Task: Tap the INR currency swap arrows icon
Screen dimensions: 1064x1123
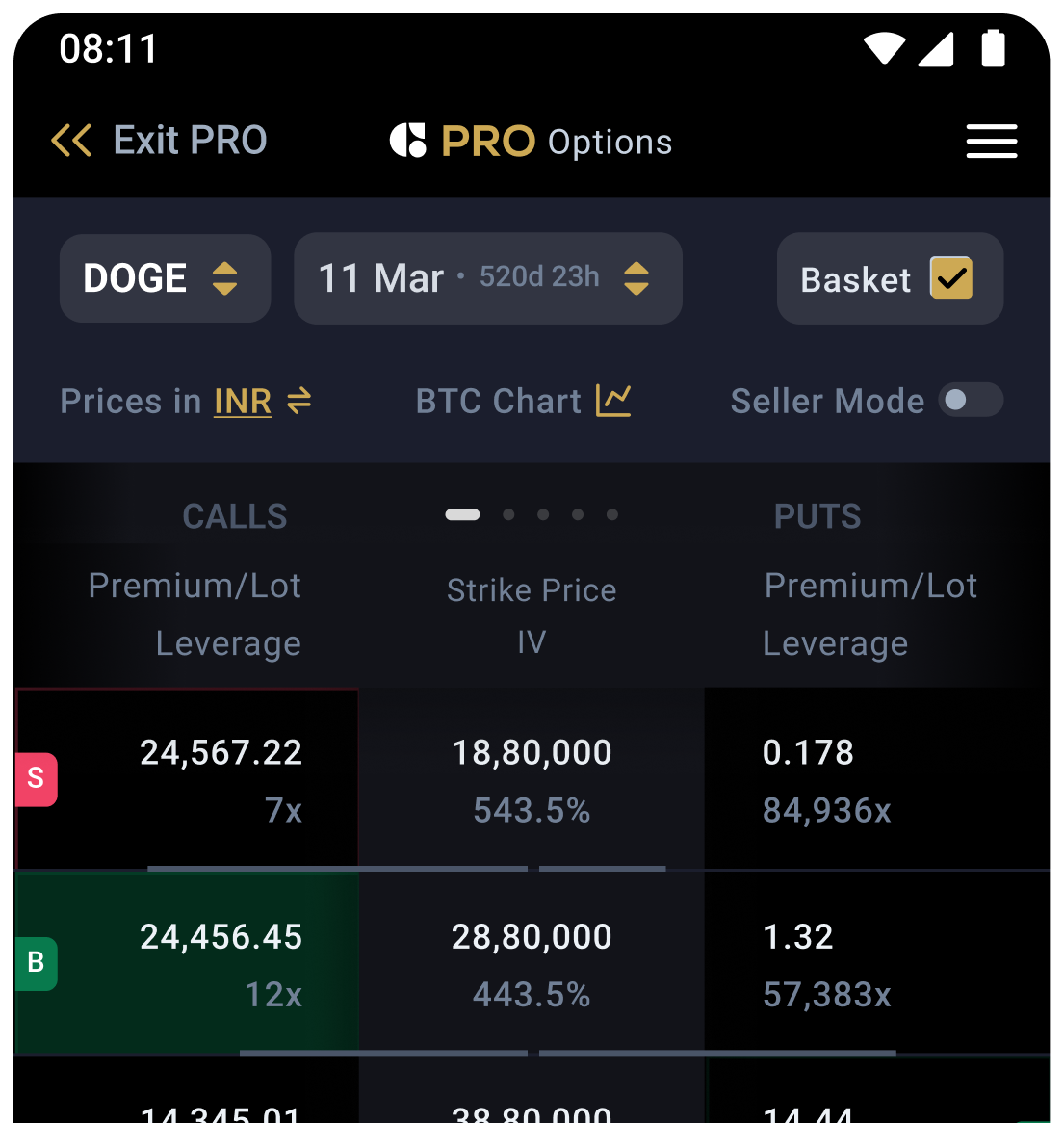Action: 299,401
